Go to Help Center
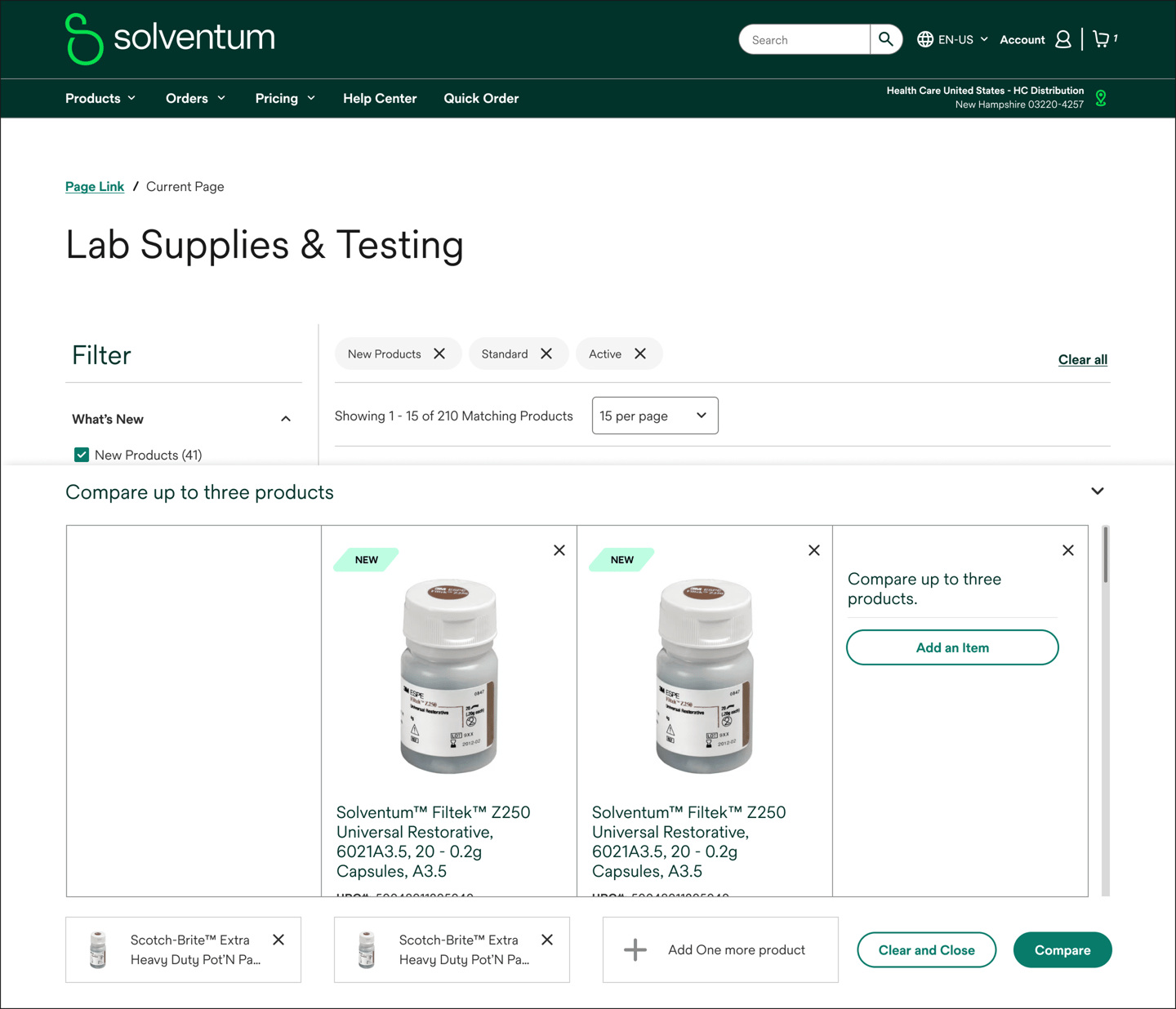 click(x=380, y=98)
